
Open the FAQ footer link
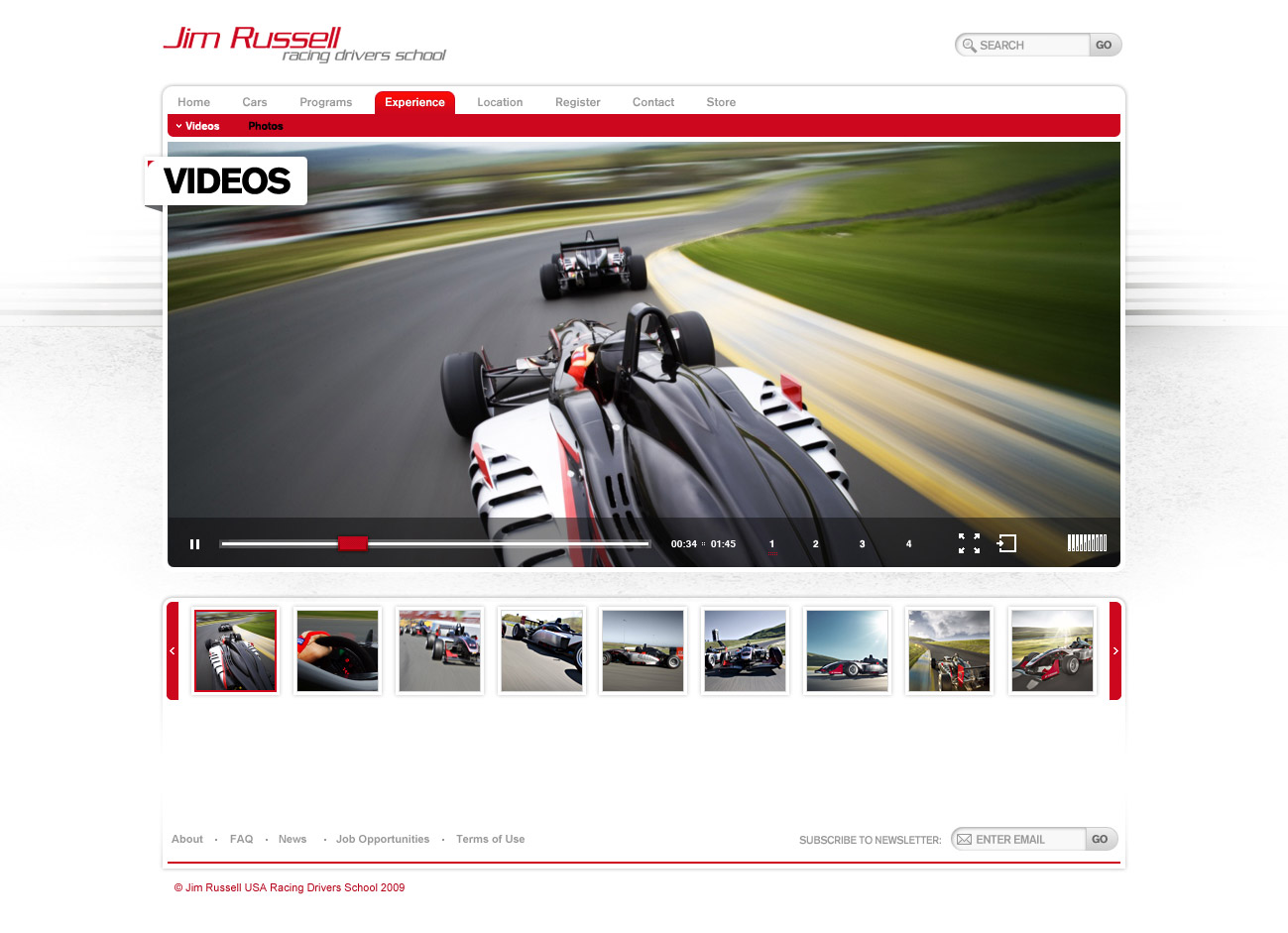pyautogui.click(x=242, y=840)
